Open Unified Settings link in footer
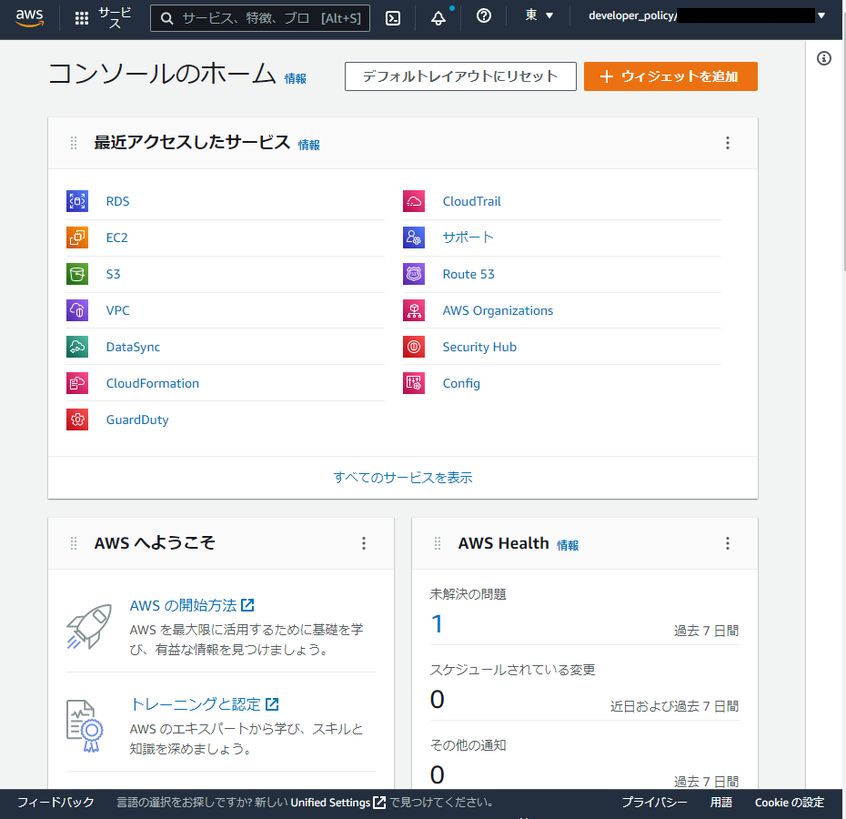 pyautogui.click(x=338, y=802)
